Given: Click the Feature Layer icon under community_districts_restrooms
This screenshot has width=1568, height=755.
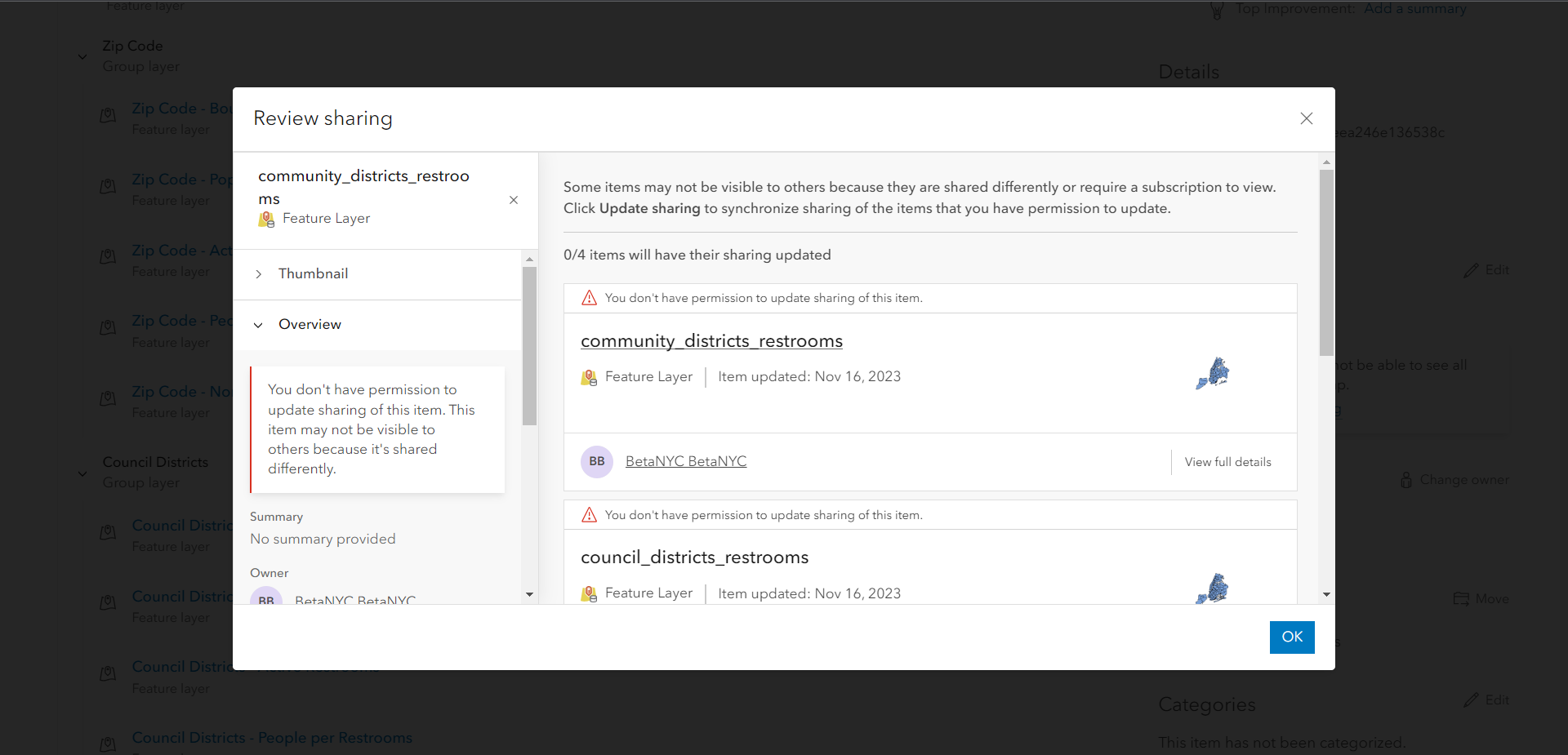Looking at the screenshot, I should [x=589, y=377].
